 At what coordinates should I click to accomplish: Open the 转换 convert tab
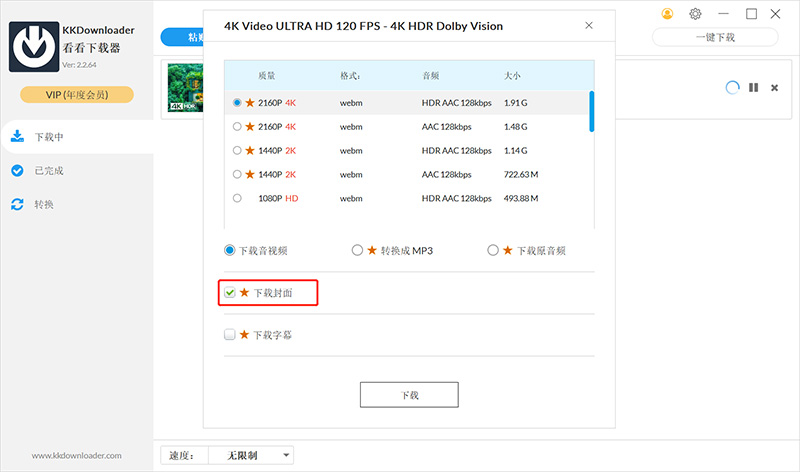(x=45, y=204)
